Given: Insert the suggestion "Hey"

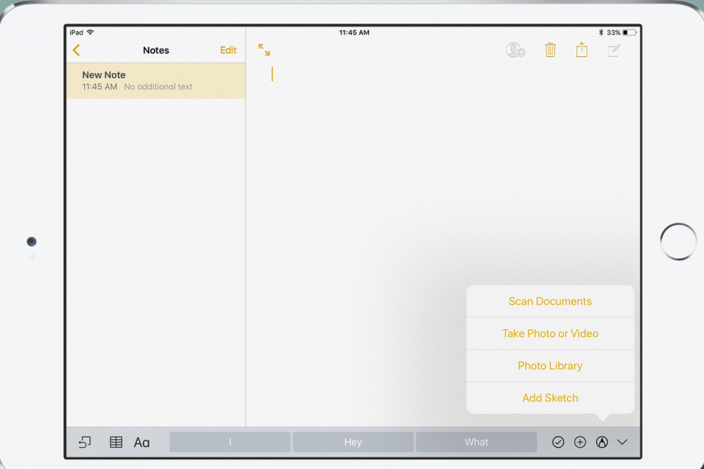Looking at the screenshot, I should (x=353, y=442).
